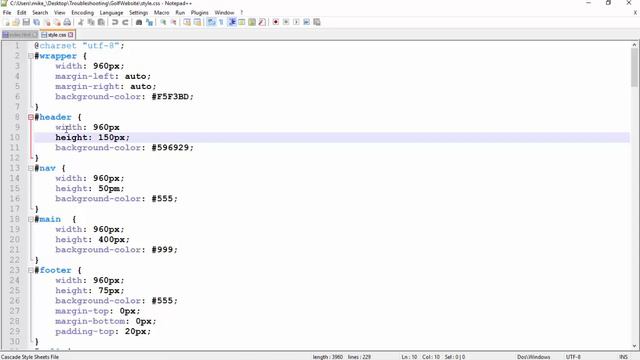Save all open files with the Save All icon
640x360 pixels.
[36, 22]
